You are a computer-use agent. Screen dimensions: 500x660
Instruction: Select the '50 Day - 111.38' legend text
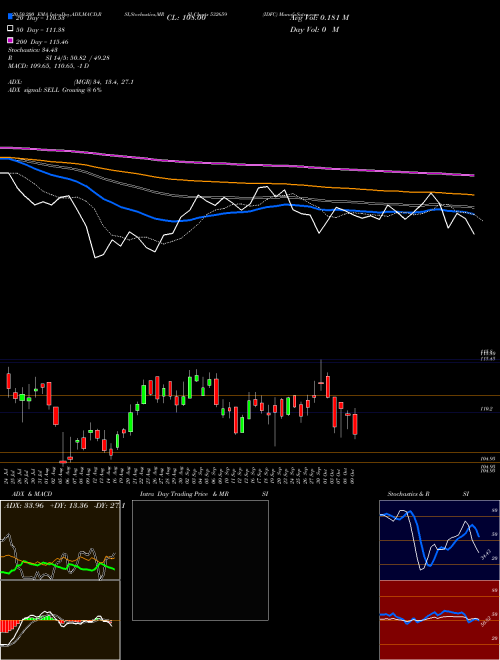[x=40, y=30]
